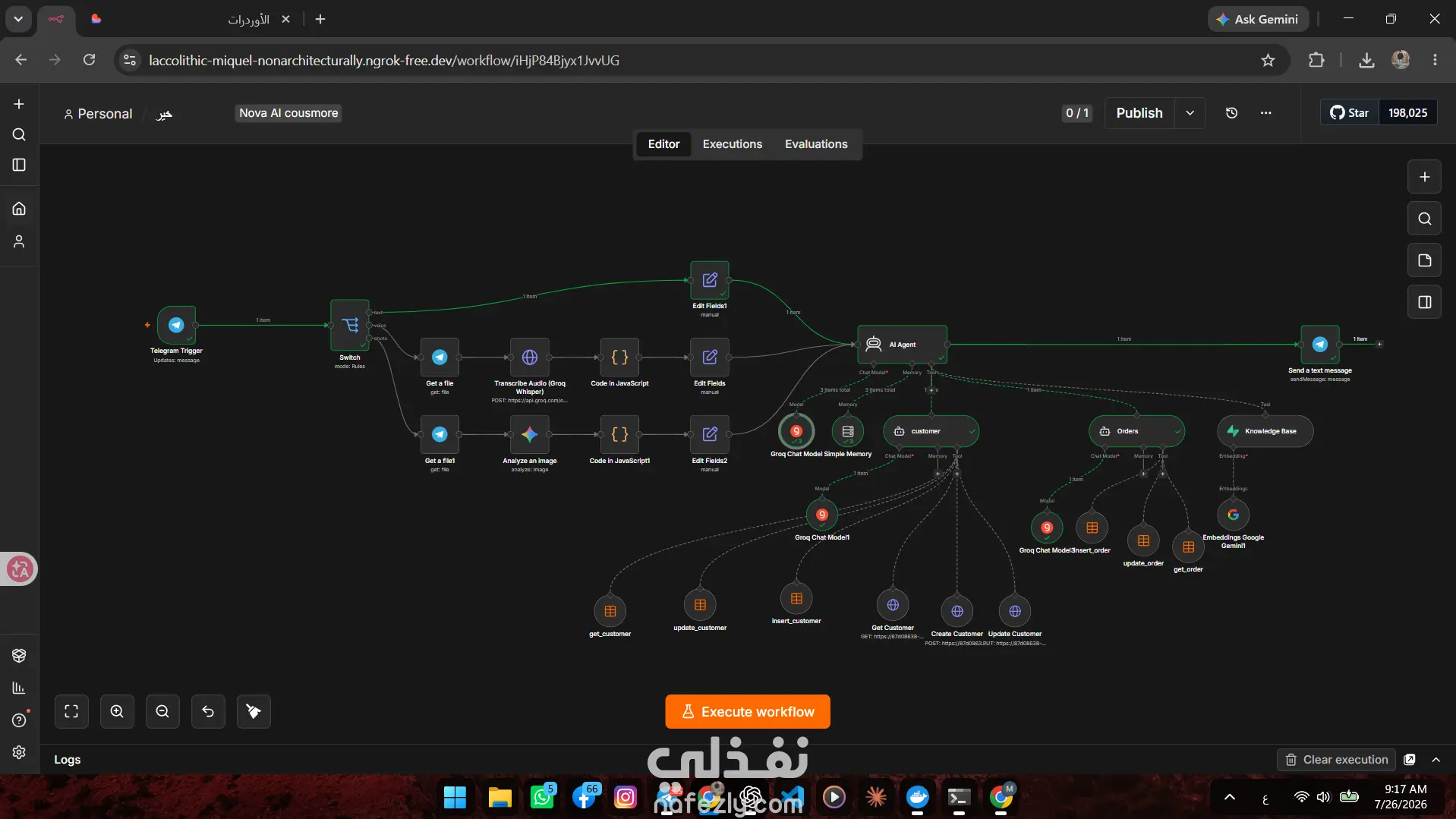
Task: Select the Get a file Telegram node
Action: pos(440,357)
